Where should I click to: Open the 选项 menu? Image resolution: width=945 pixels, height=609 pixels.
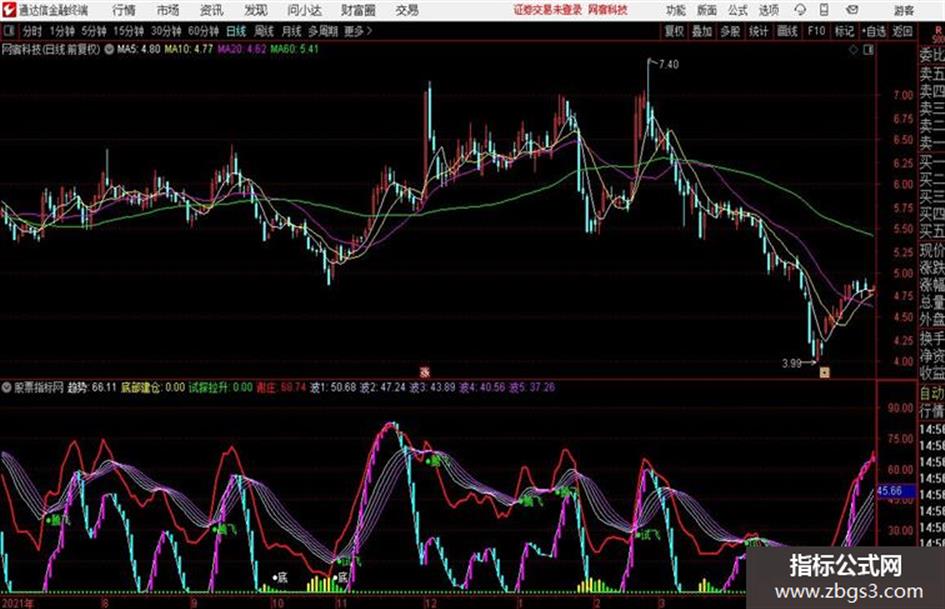point(768,10)
